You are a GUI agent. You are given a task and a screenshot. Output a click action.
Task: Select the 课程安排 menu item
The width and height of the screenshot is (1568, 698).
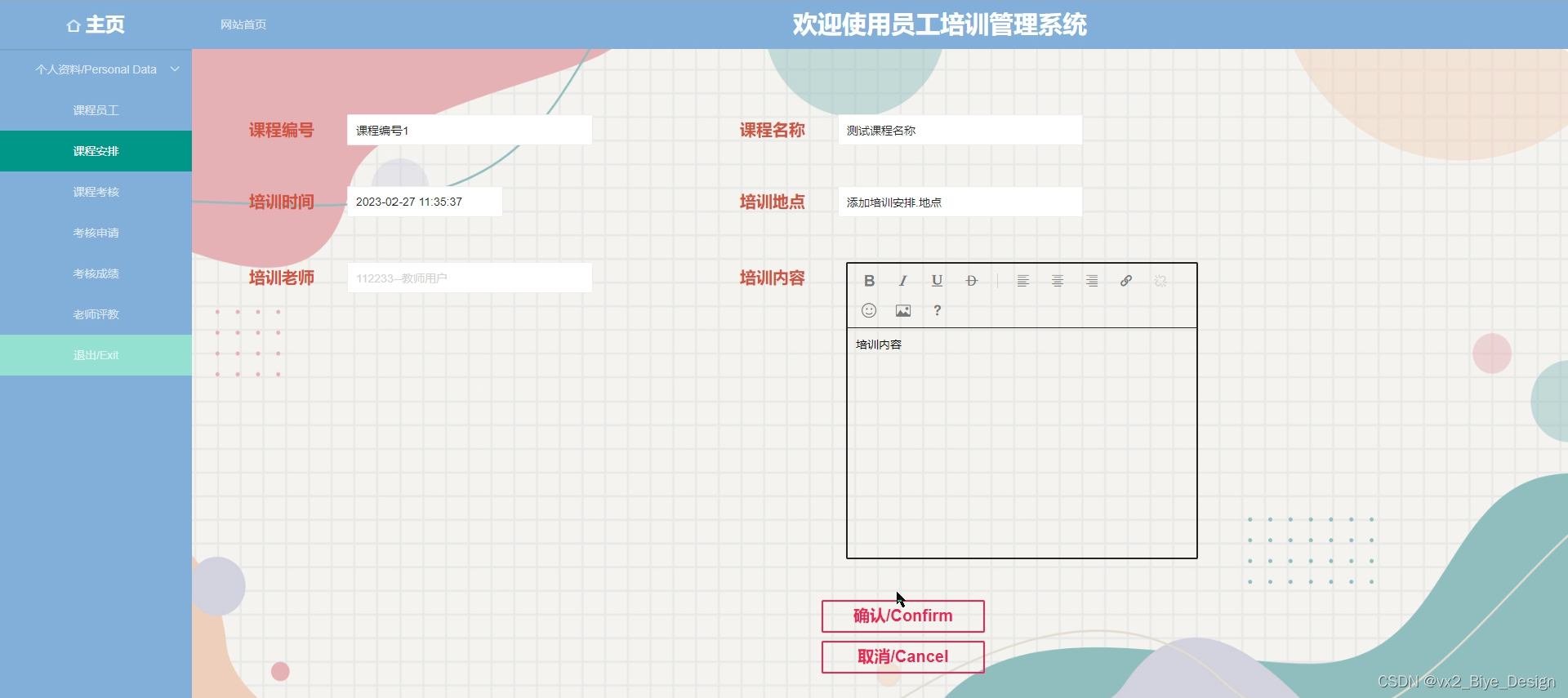96,151
